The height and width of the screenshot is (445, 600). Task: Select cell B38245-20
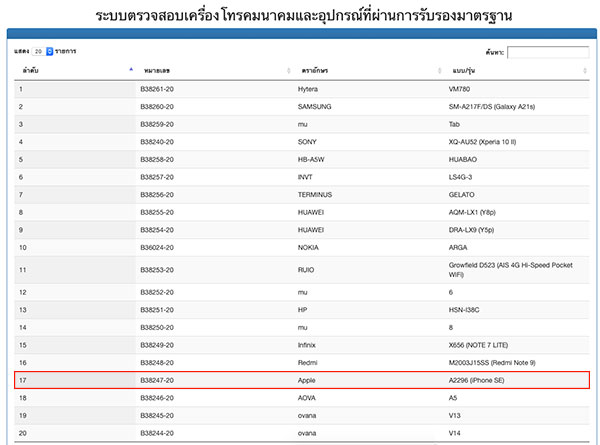click(157, 416)
